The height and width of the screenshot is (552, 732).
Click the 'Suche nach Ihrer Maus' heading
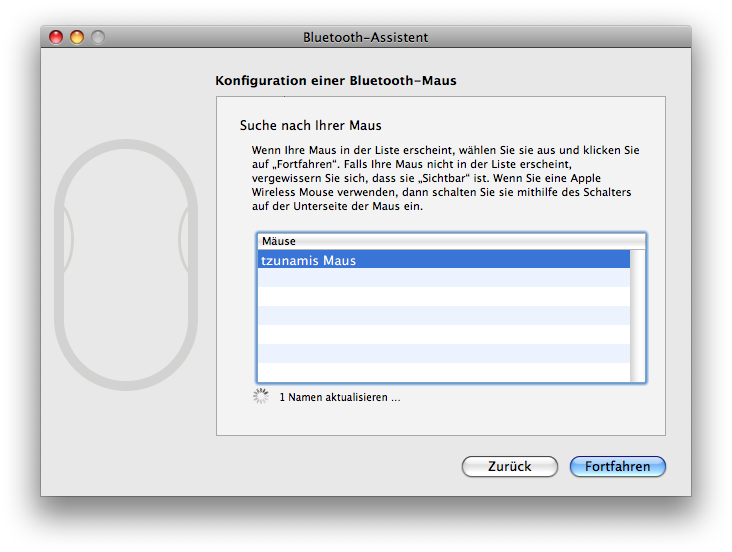[x=310, y=125]
